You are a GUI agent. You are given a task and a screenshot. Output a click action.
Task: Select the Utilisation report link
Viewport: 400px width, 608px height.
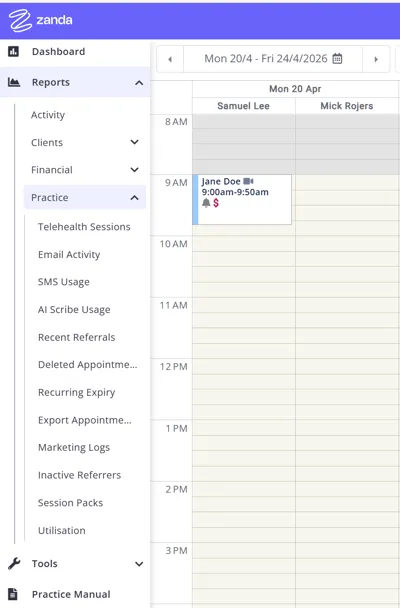click(62, 530)
